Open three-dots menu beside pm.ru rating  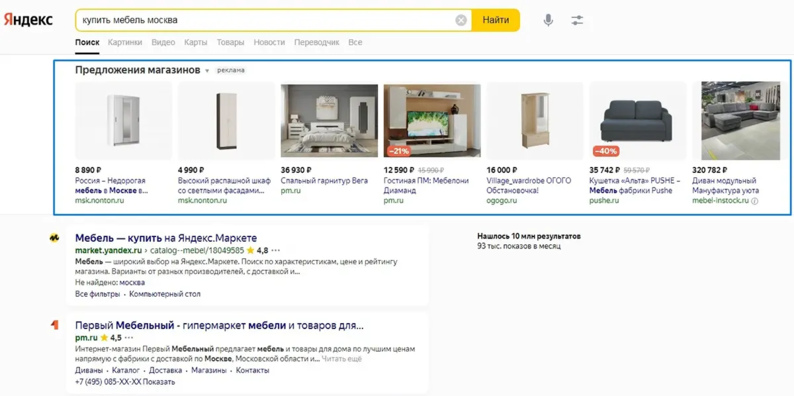[129, 337]
